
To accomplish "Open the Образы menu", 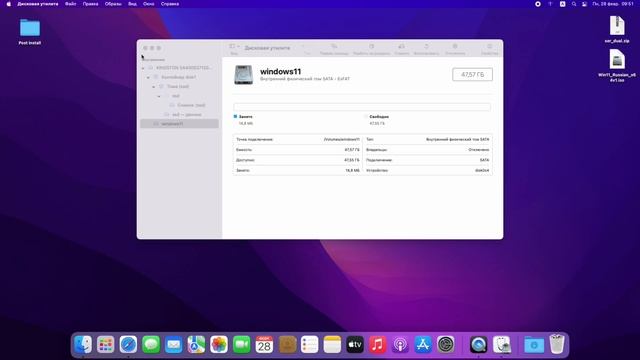I will click(x=113, y=4).
